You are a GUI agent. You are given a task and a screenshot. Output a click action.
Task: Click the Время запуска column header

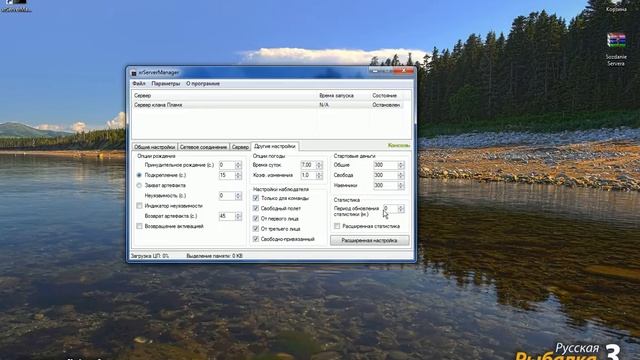tap(344, 96)
